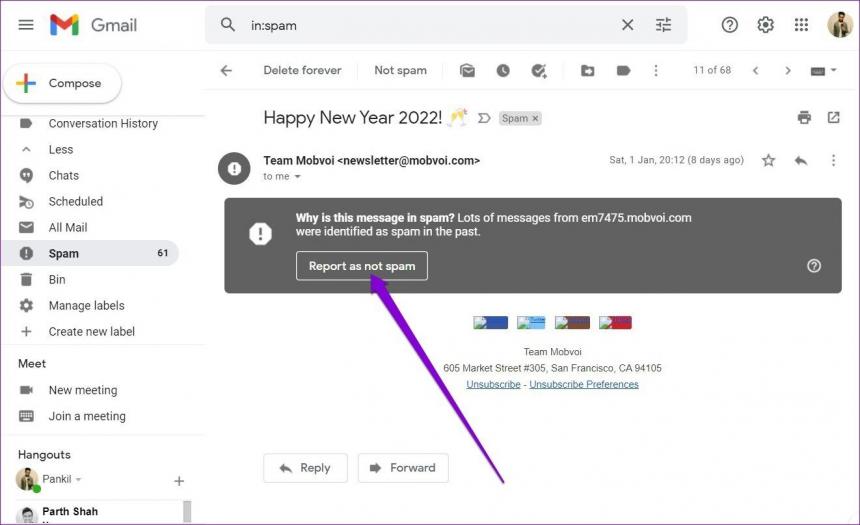Screen dimensions: 860x525
Task: Show search options slider icon
Action: (x=664, y=25)
